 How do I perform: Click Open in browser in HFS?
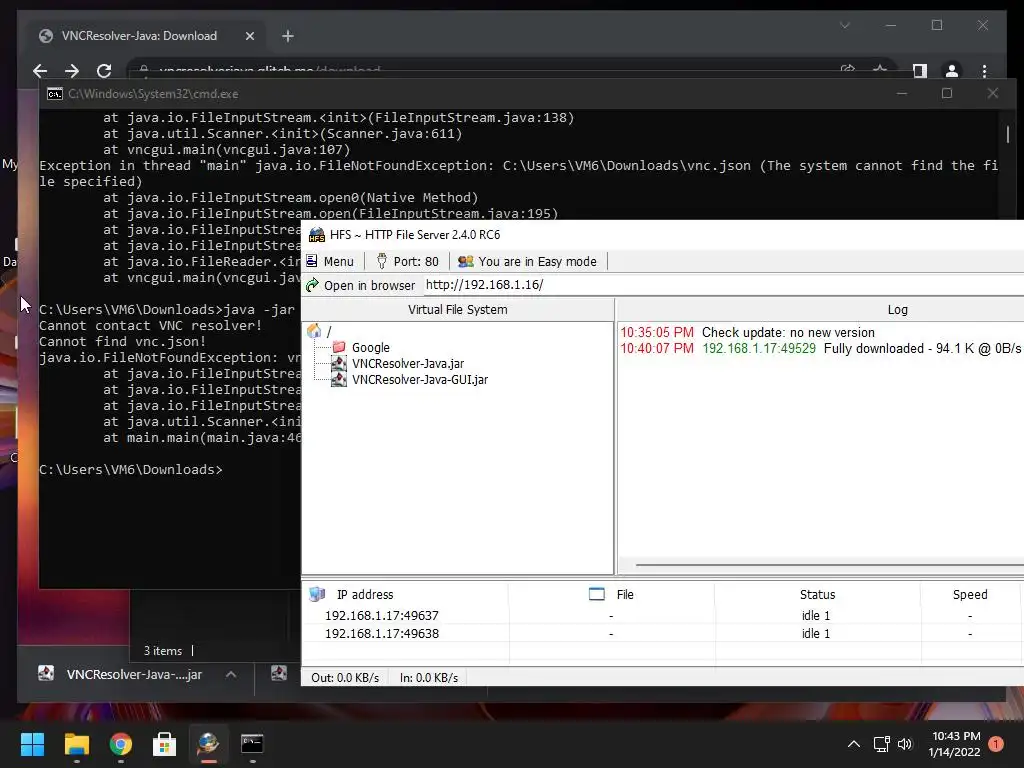tap(360, 285)
